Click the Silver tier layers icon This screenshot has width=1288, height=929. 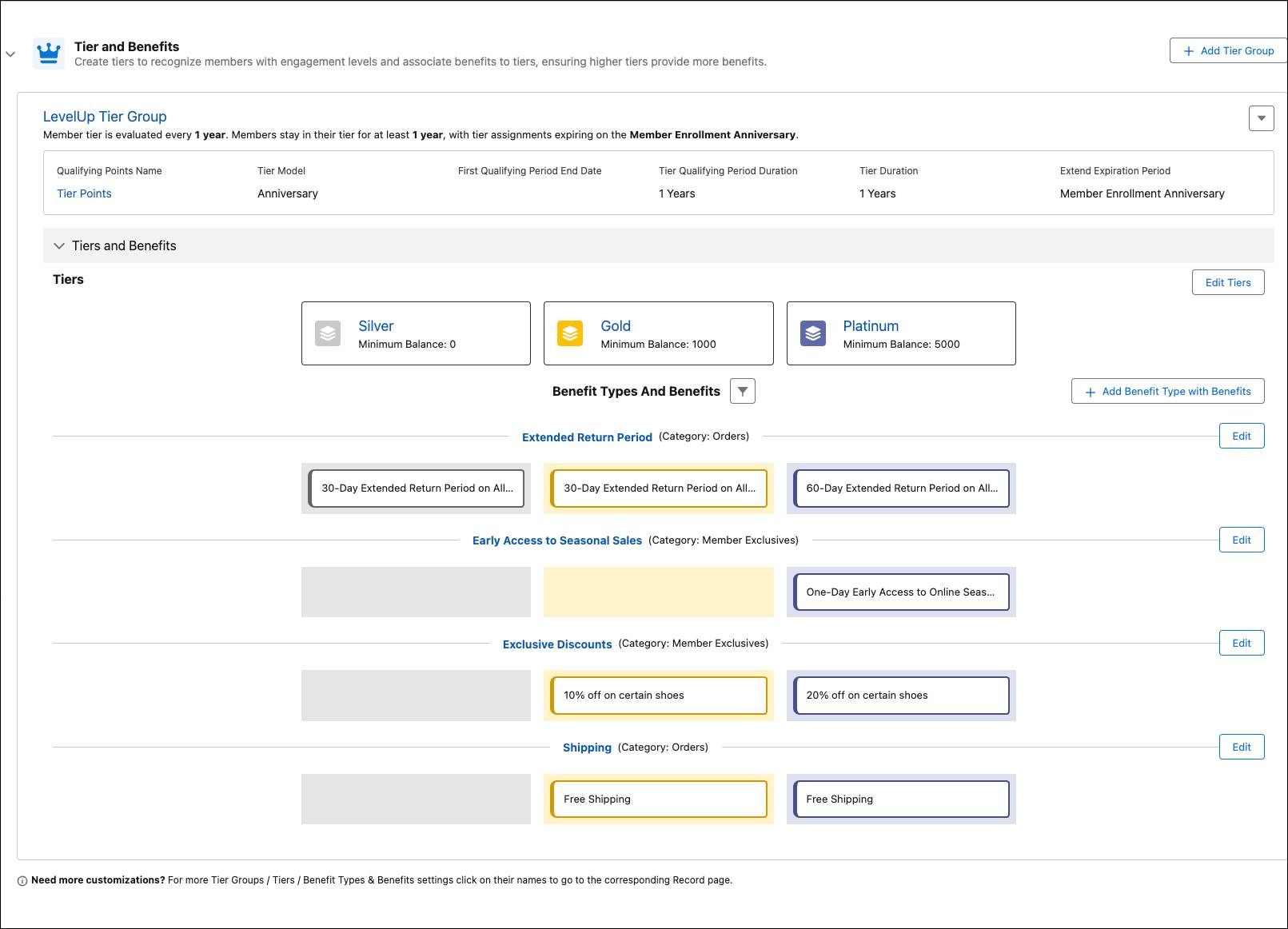328,333
